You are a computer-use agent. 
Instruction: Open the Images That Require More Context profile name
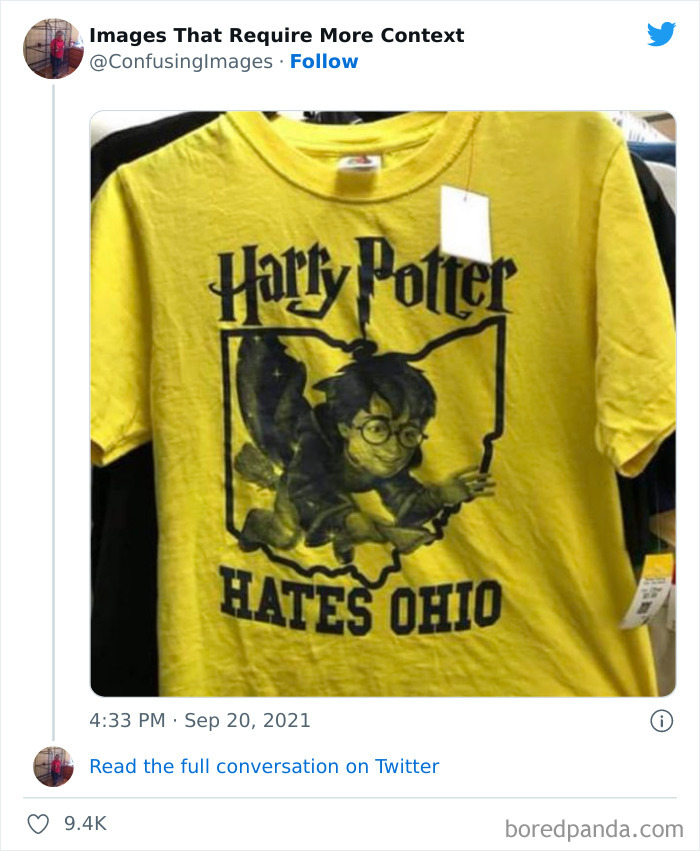click(x=277, y=35)
